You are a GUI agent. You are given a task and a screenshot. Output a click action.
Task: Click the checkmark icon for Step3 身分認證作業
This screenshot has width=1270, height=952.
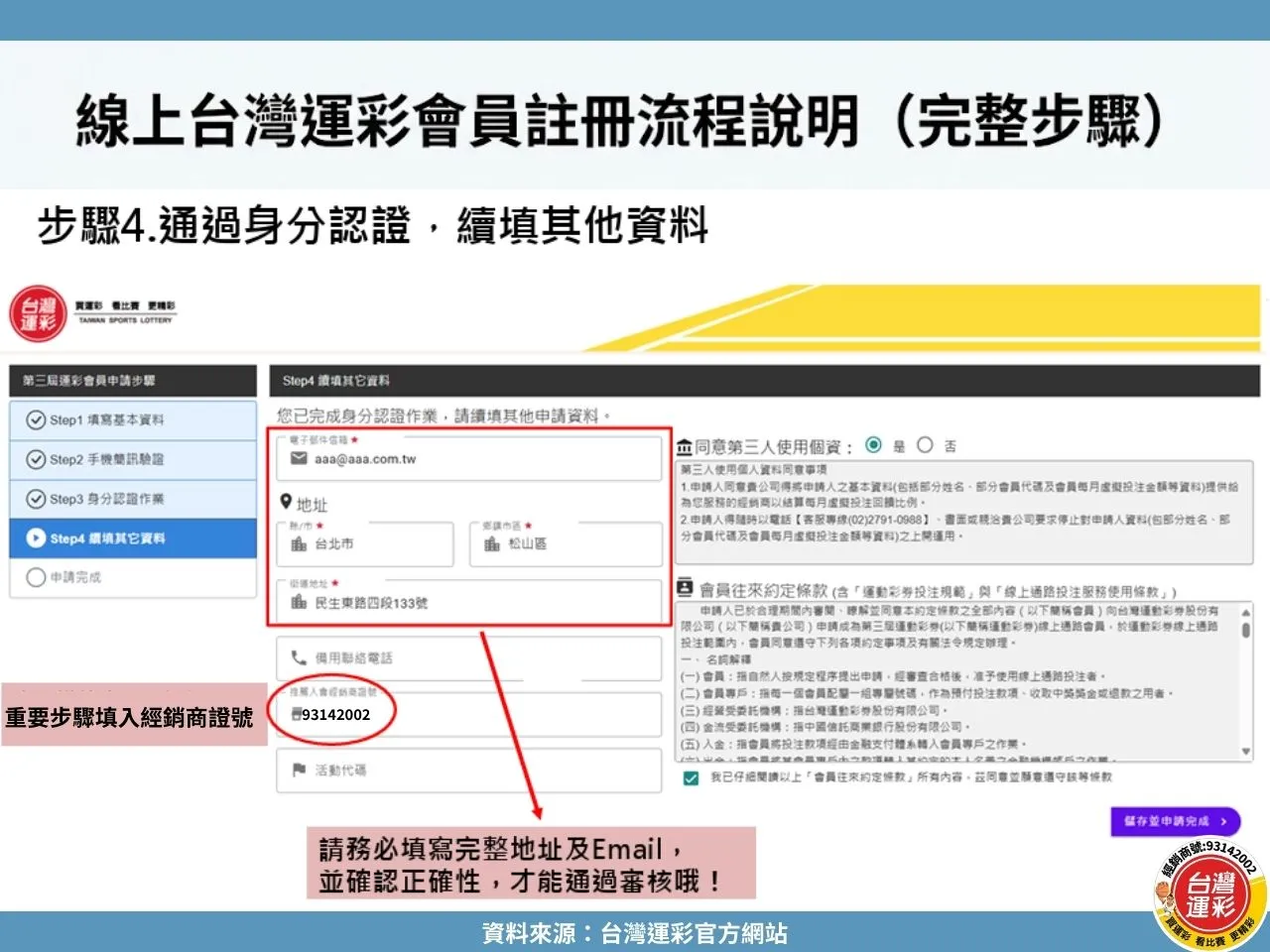(x=36, y=499)
